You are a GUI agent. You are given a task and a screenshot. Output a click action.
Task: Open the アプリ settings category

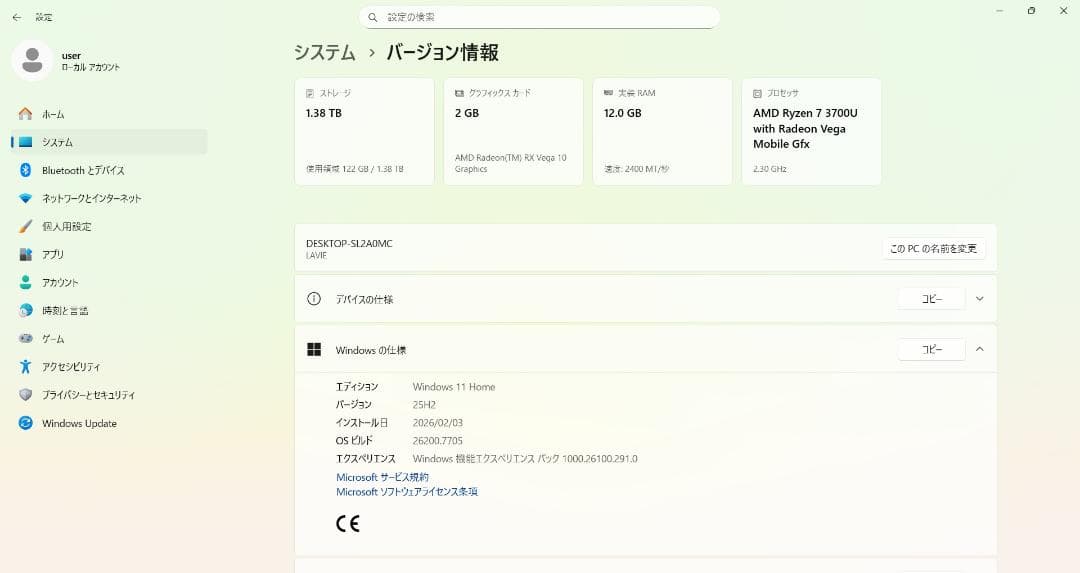[x=109, y=254]
